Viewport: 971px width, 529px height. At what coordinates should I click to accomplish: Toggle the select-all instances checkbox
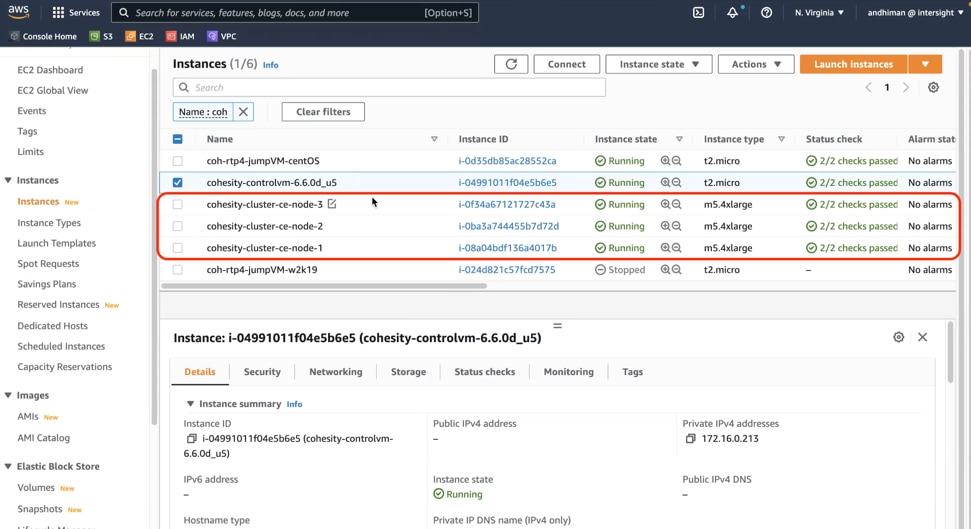click(178, 139)
